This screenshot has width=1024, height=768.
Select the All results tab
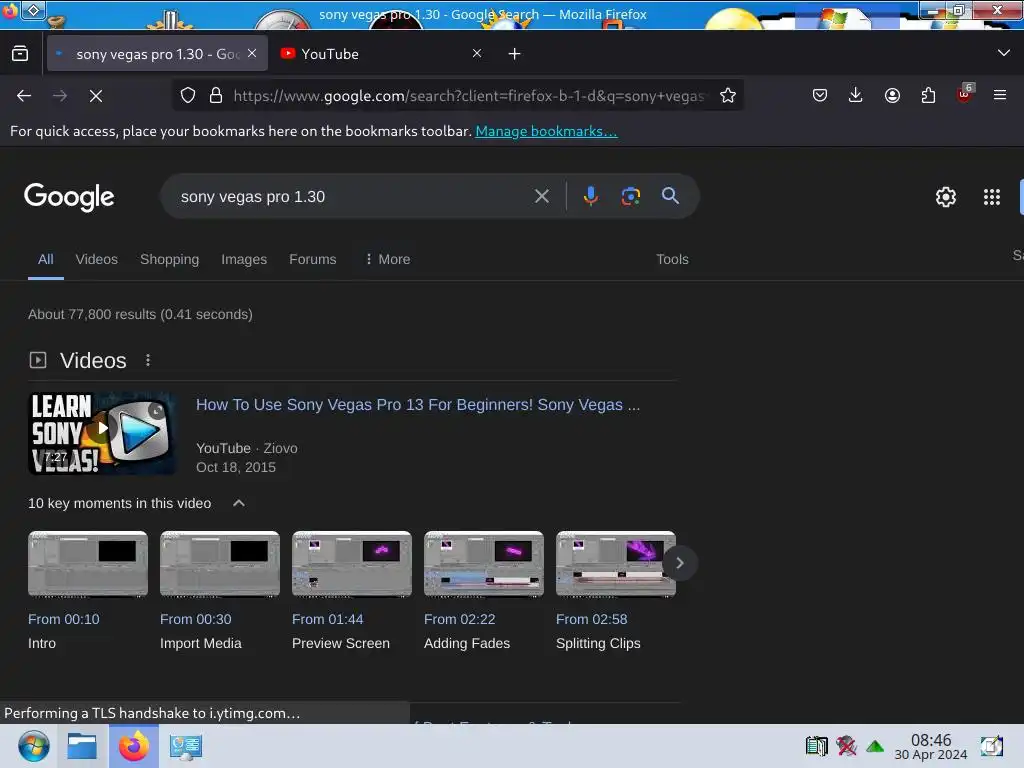[x=46, y=259]
